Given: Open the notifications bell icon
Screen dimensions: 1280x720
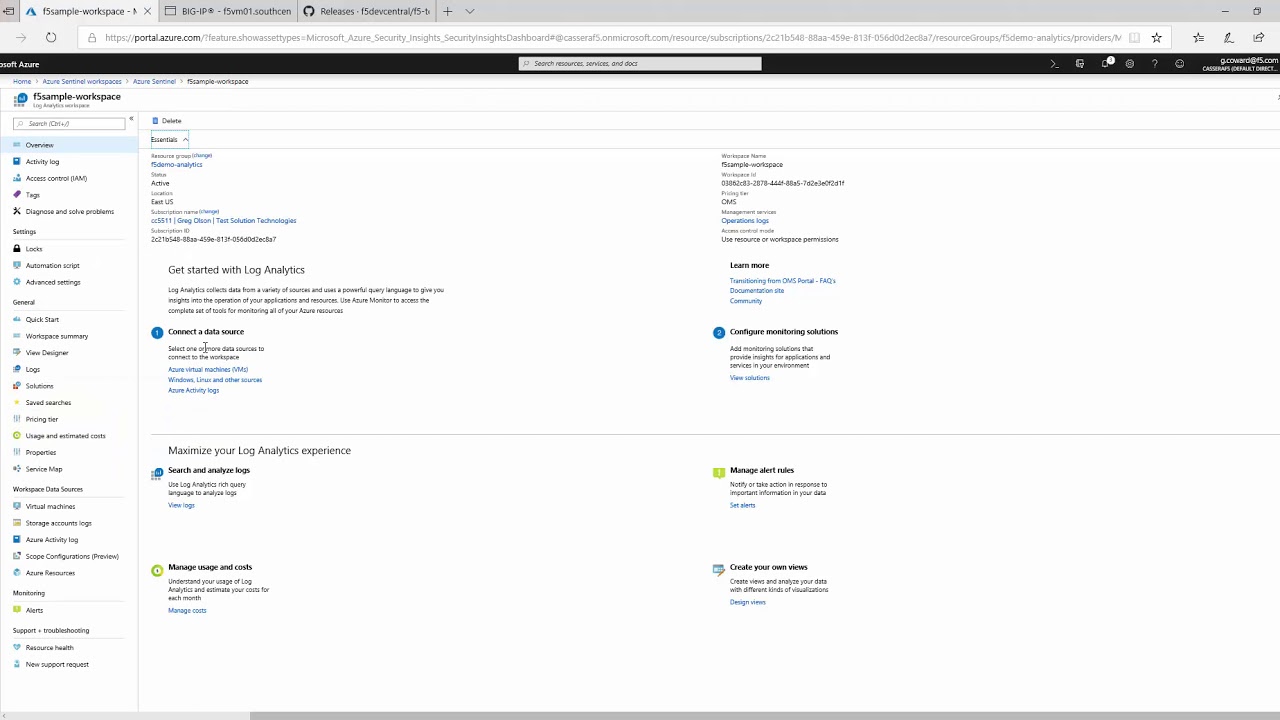Looking at the screenshot, I should (x=1105, y=64).
